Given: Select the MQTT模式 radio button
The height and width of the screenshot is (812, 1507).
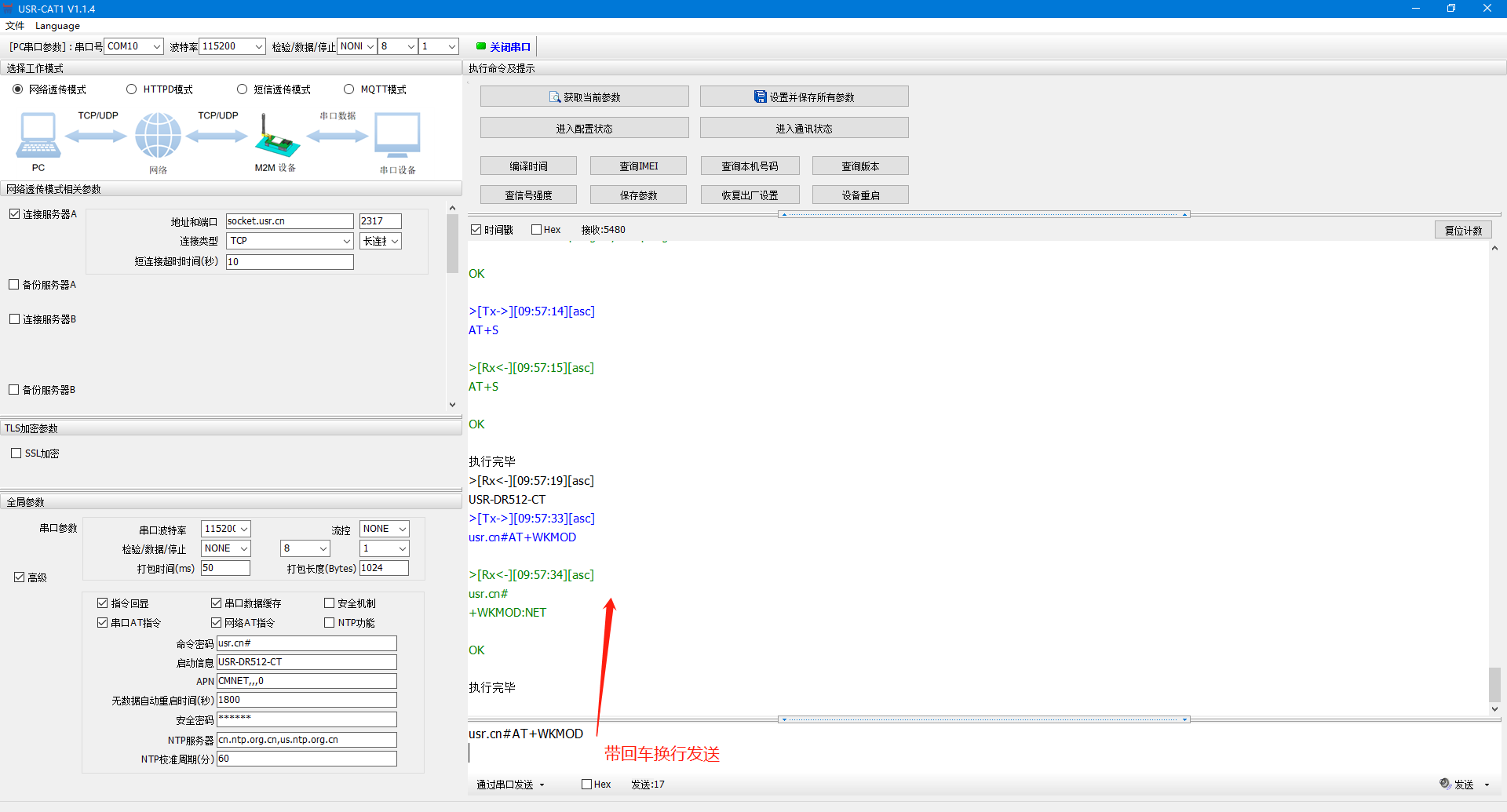Looking at the screenshot, I should 349,89.
